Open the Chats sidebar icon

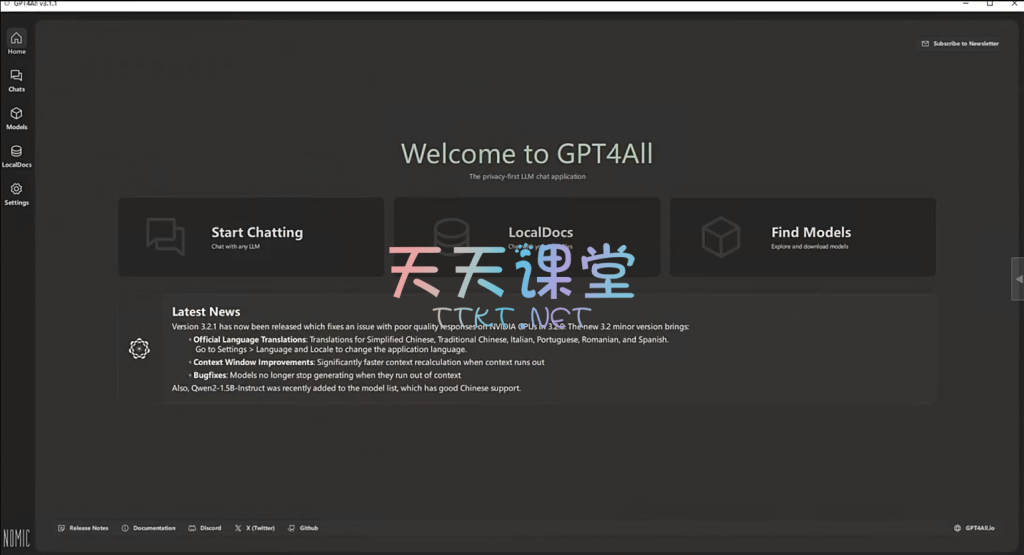tap(16, 76)
